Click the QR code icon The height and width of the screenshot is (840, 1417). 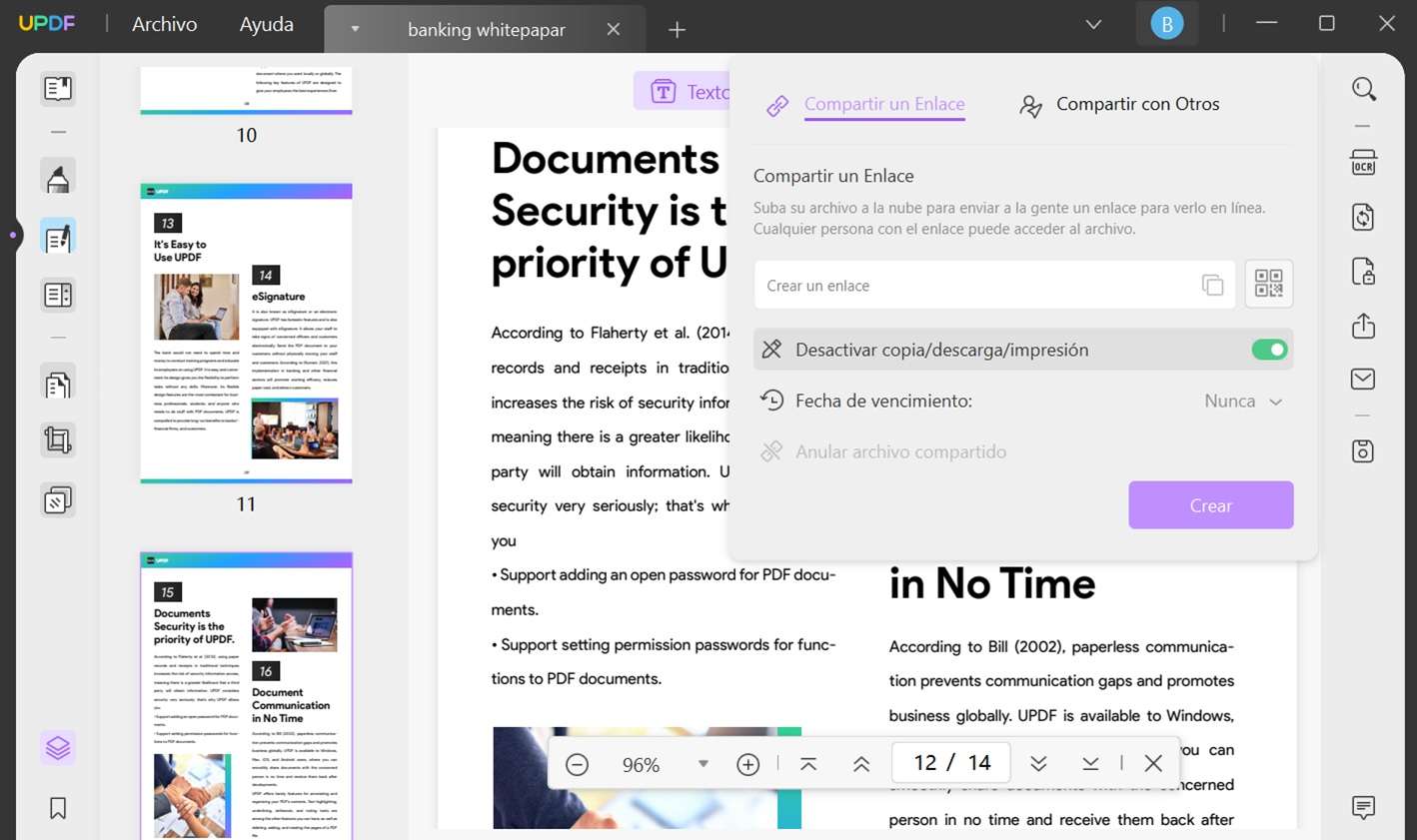tap(1268, 285)
